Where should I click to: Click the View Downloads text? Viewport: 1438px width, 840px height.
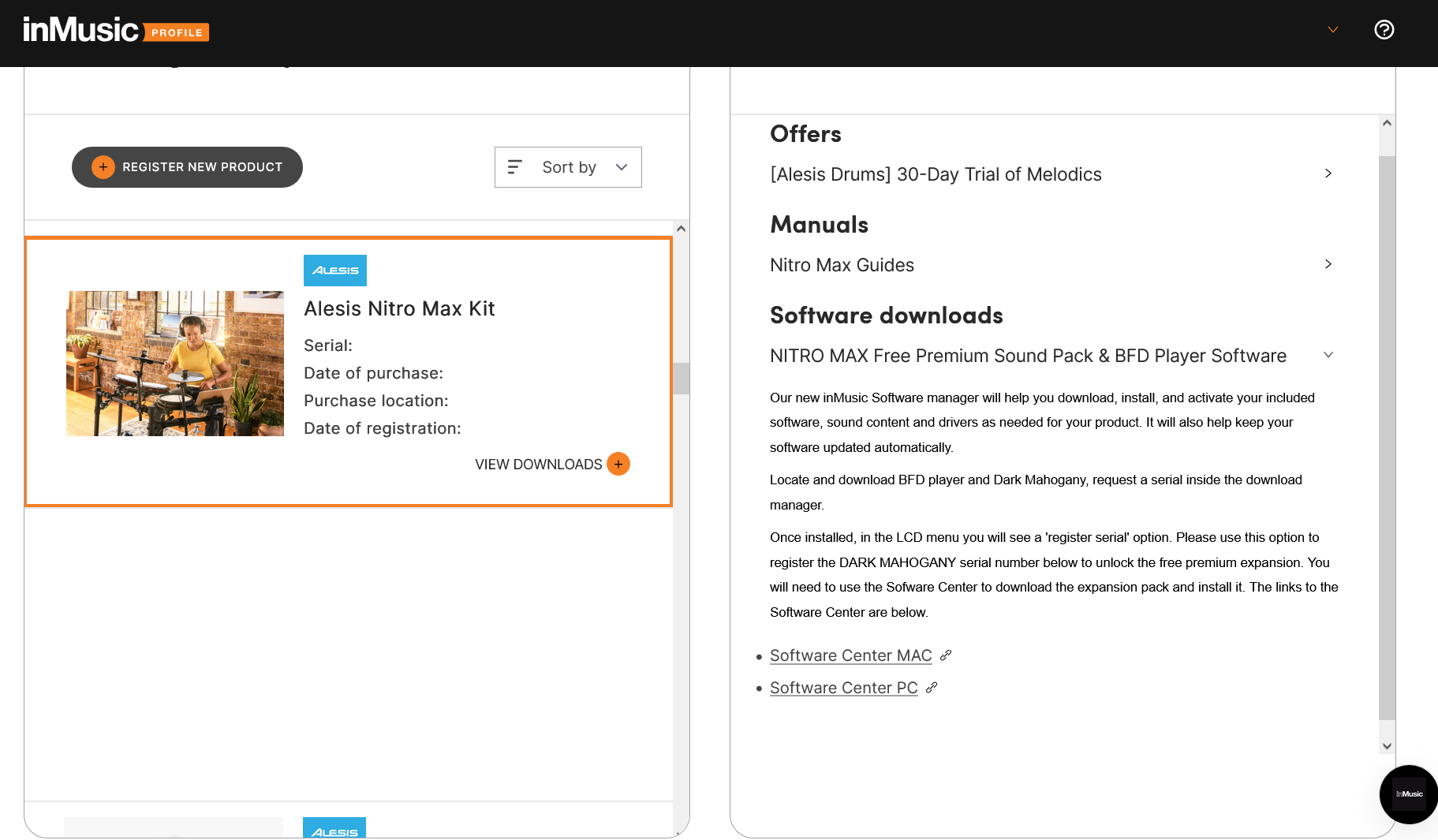538,465
